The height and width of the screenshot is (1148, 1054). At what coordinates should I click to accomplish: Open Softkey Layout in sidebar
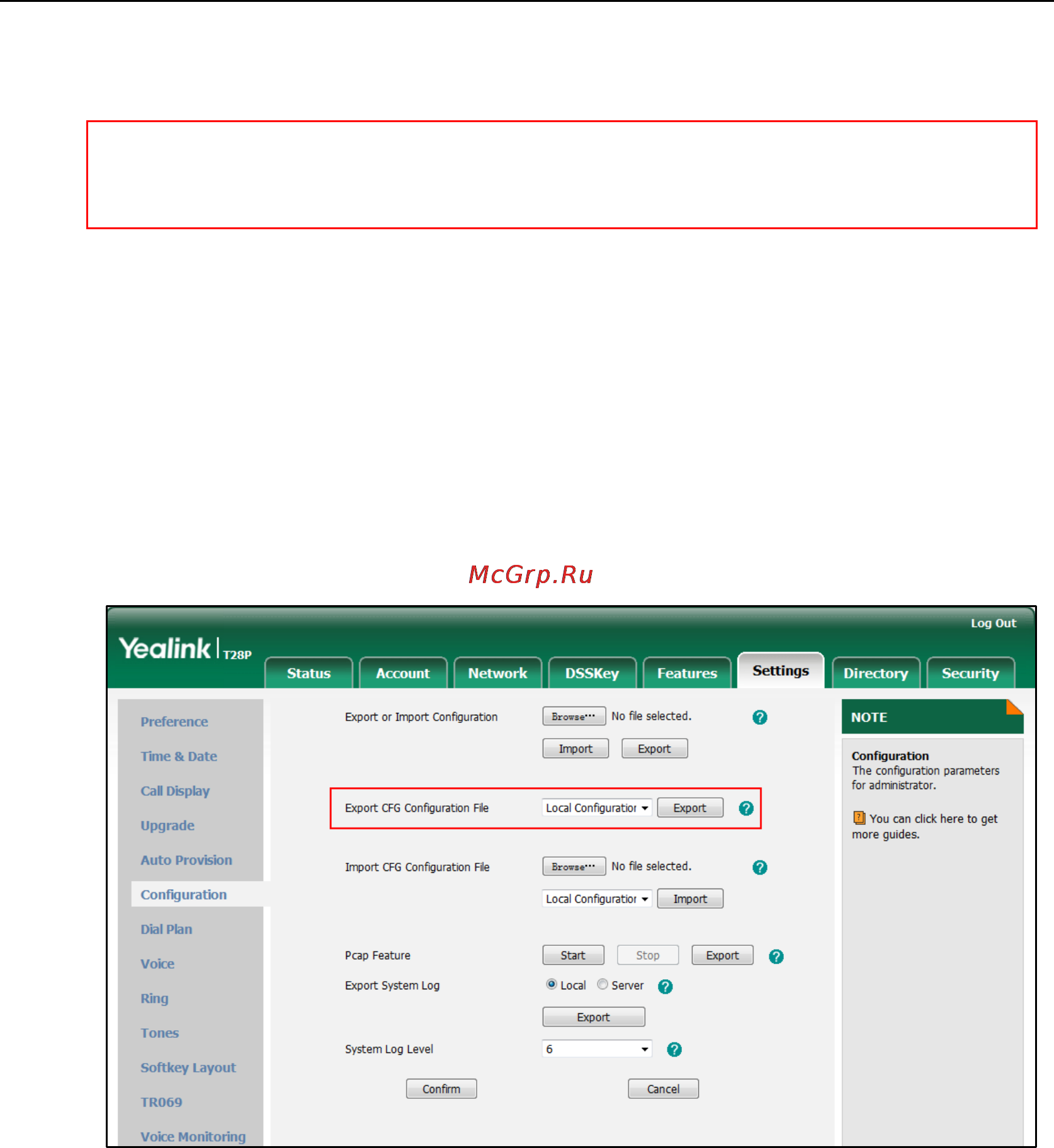(188, 1068)
